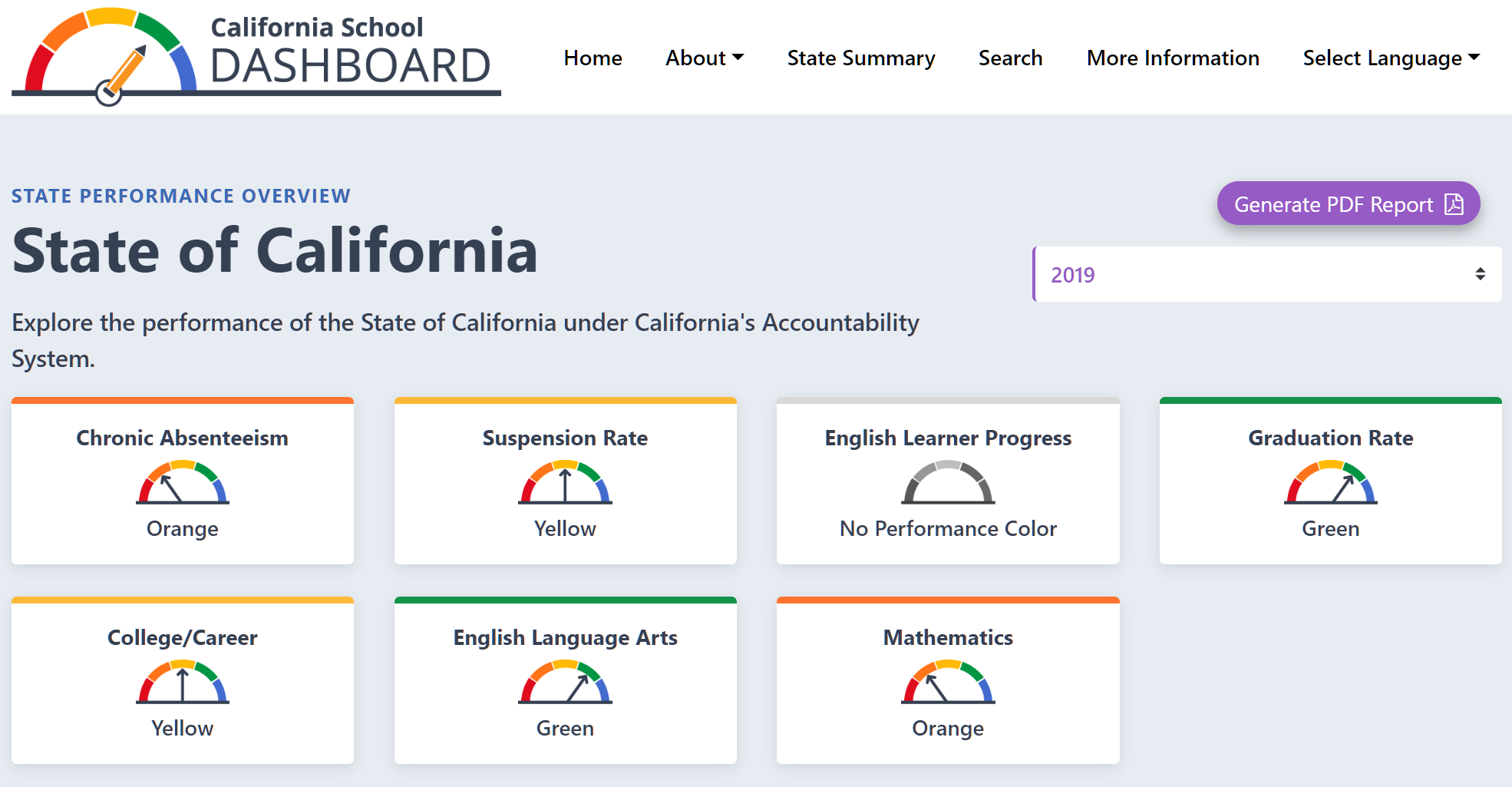Click the grey English Learner Progress gauge

[948, 482]
